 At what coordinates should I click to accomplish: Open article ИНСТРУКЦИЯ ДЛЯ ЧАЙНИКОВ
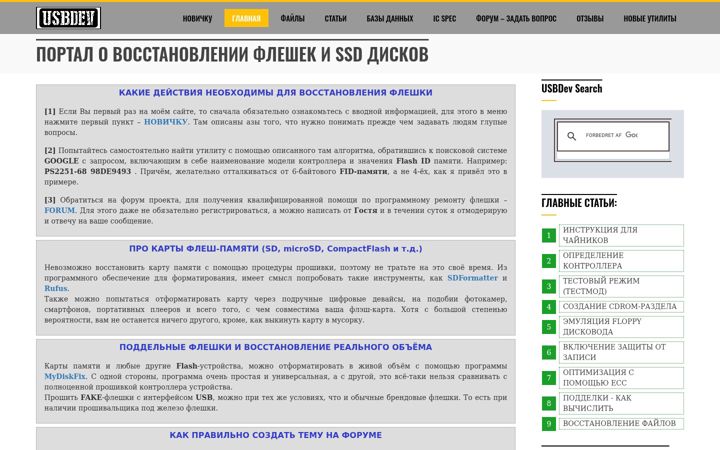[621, 235]
